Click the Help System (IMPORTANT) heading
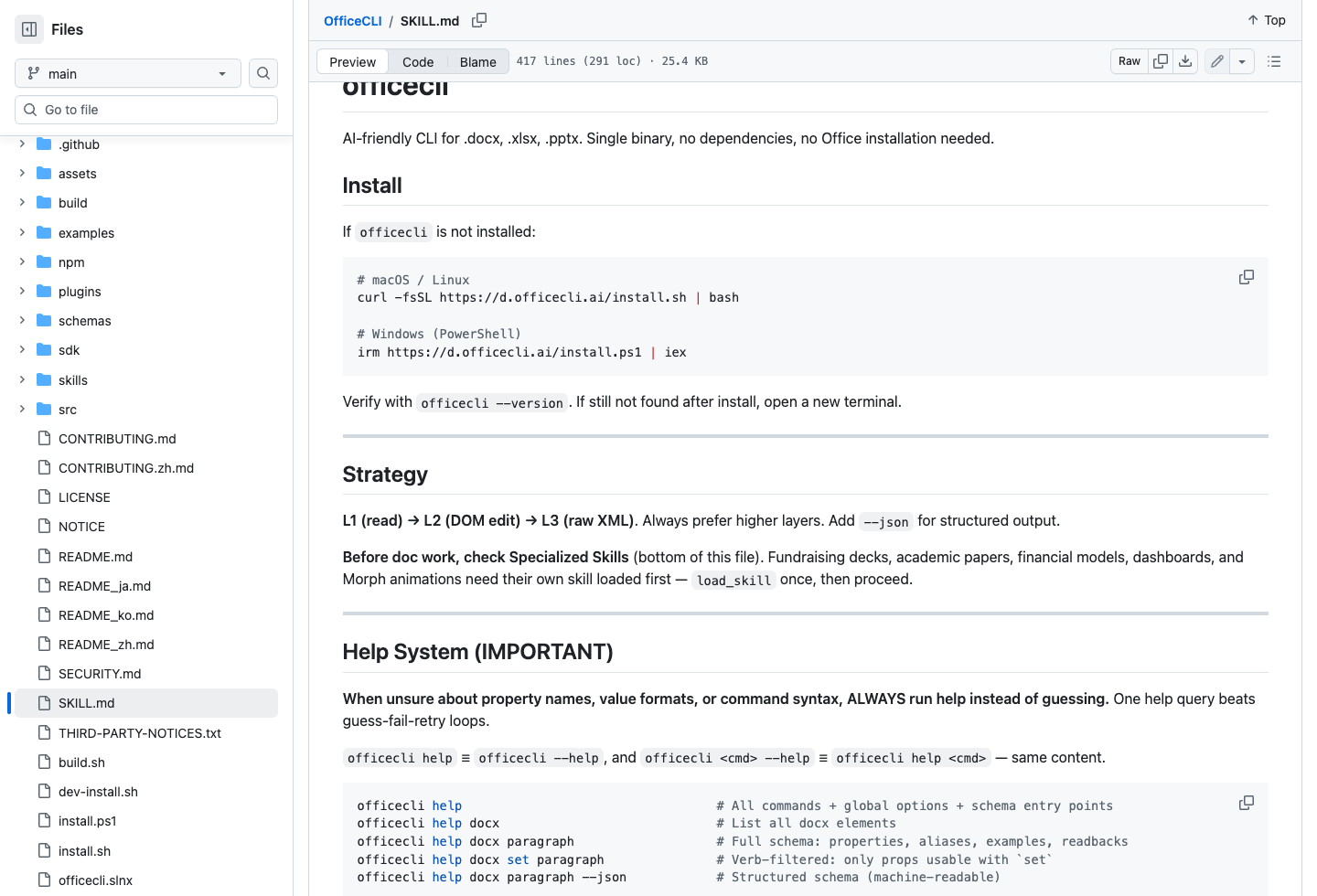Screen dimensions: 1317x896 click(477, 652)
